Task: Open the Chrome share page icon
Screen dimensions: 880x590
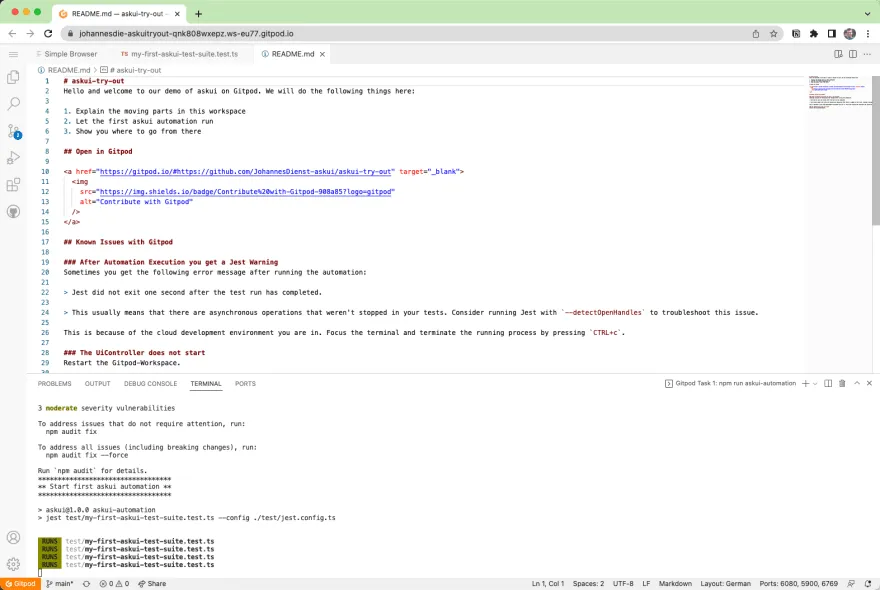Action: click(756, 34)
